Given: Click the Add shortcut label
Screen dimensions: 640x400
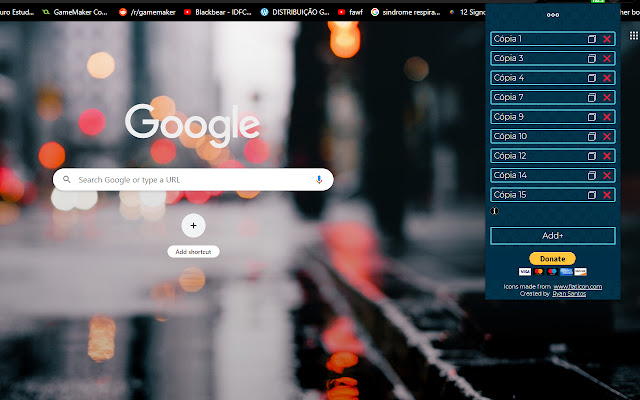Looking at the screenshot, I should pos(193,252).
